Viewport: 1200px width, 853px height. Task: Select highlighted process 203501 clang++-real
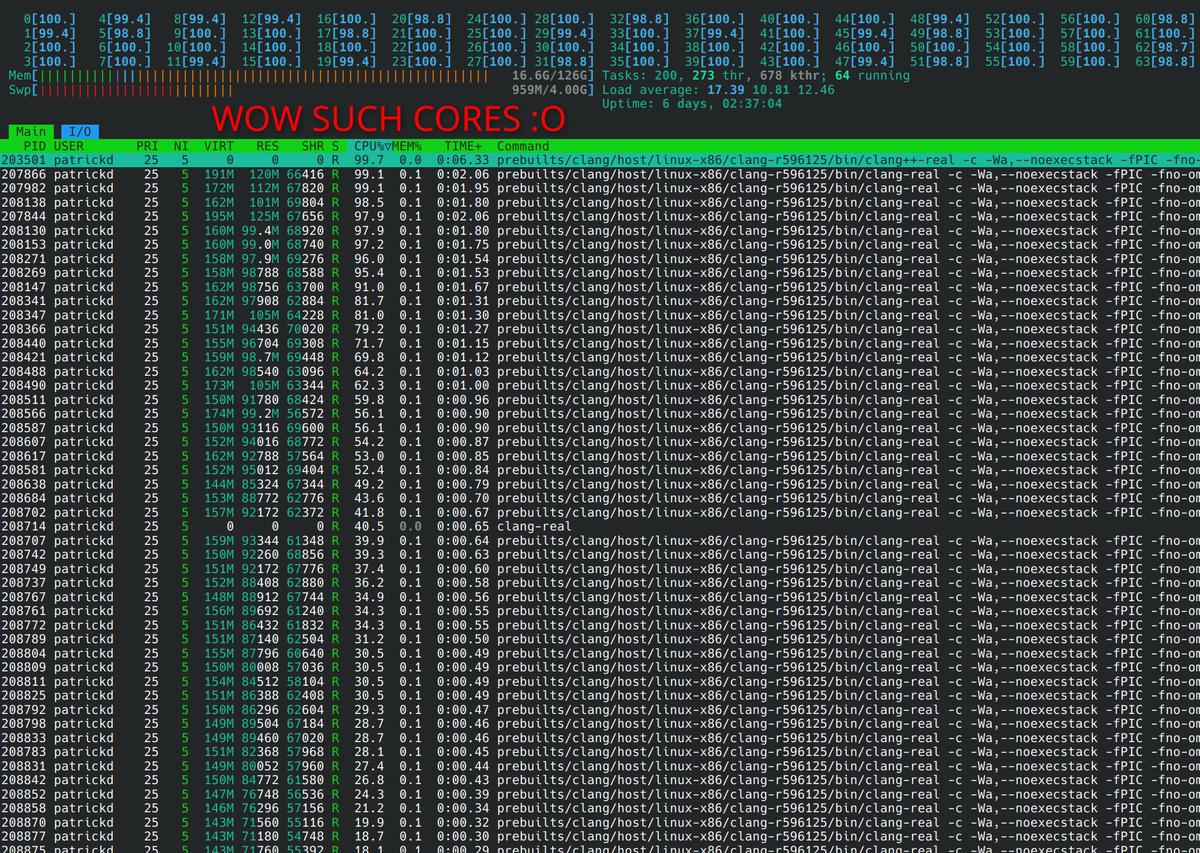click(600, 160)
